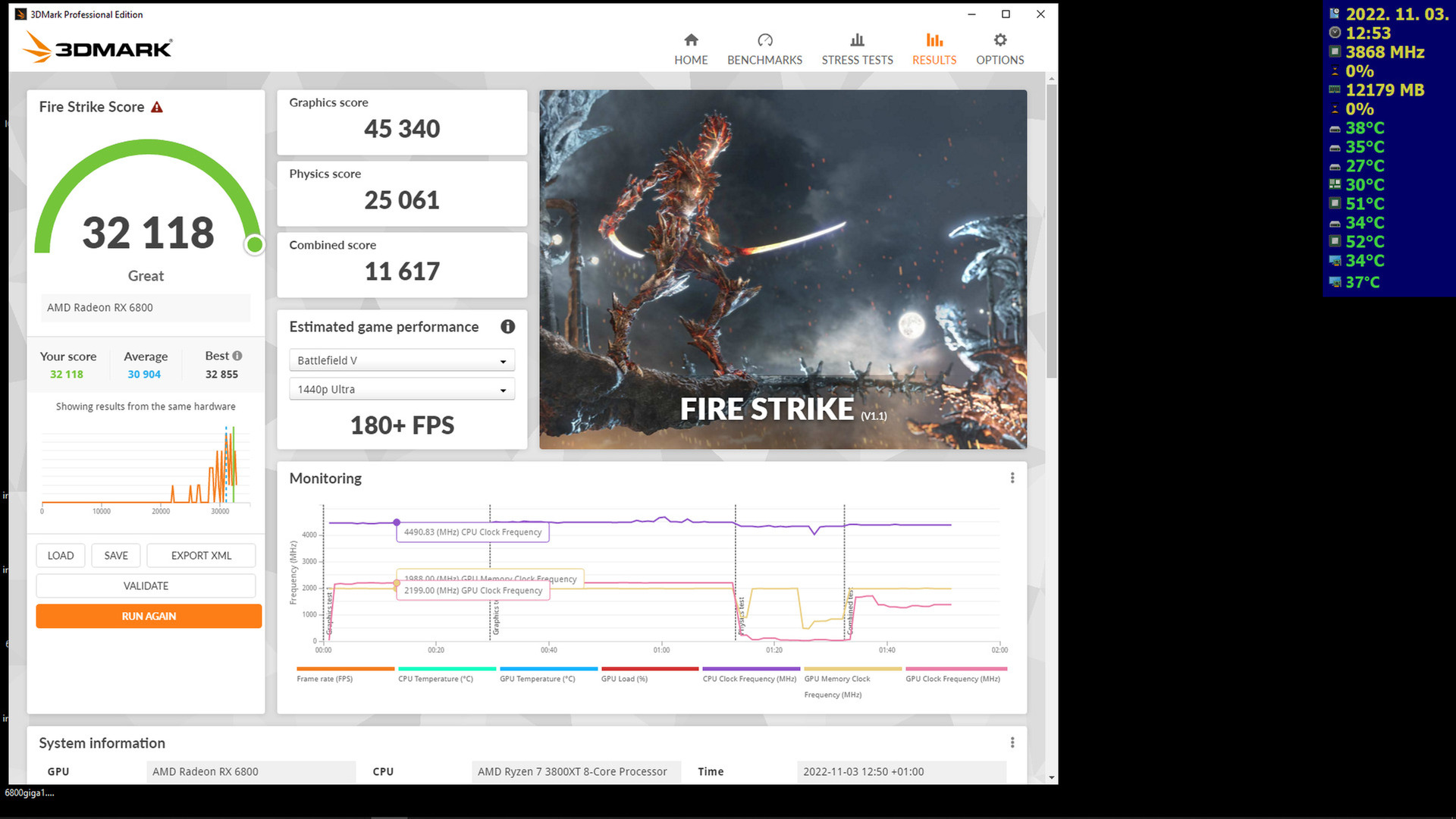Click the Time value 2022-11-03 12:50
This screenshot has height=819, width=1456.
902,771
